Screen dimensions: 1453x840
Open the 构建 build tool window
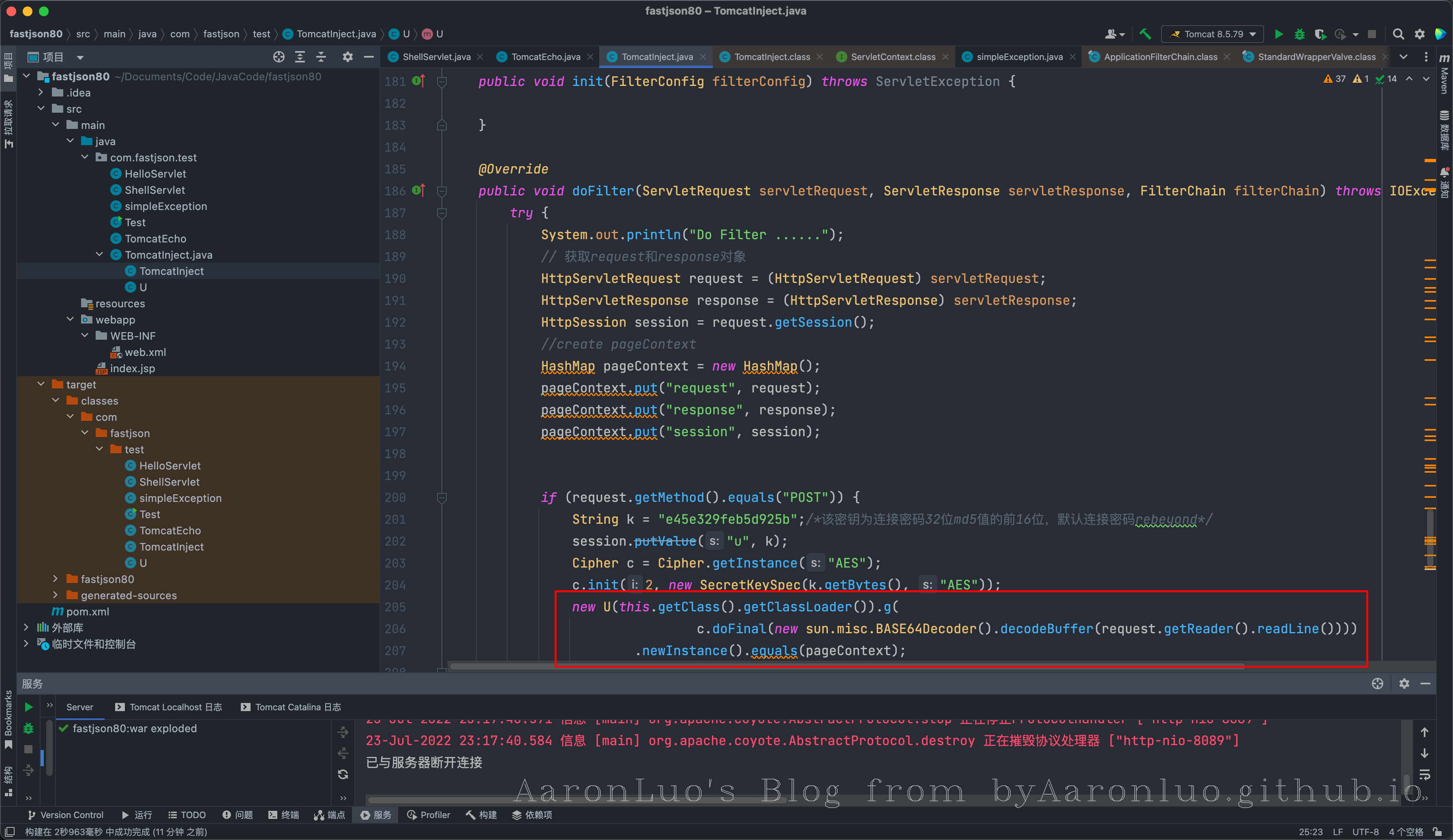(x=482, y=814)
